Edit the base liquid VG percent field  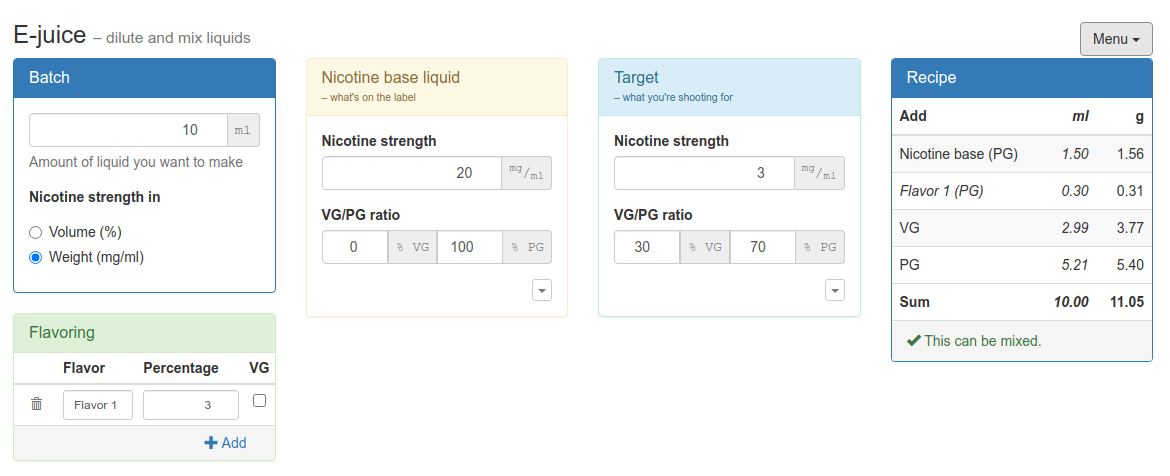(354, 247)
